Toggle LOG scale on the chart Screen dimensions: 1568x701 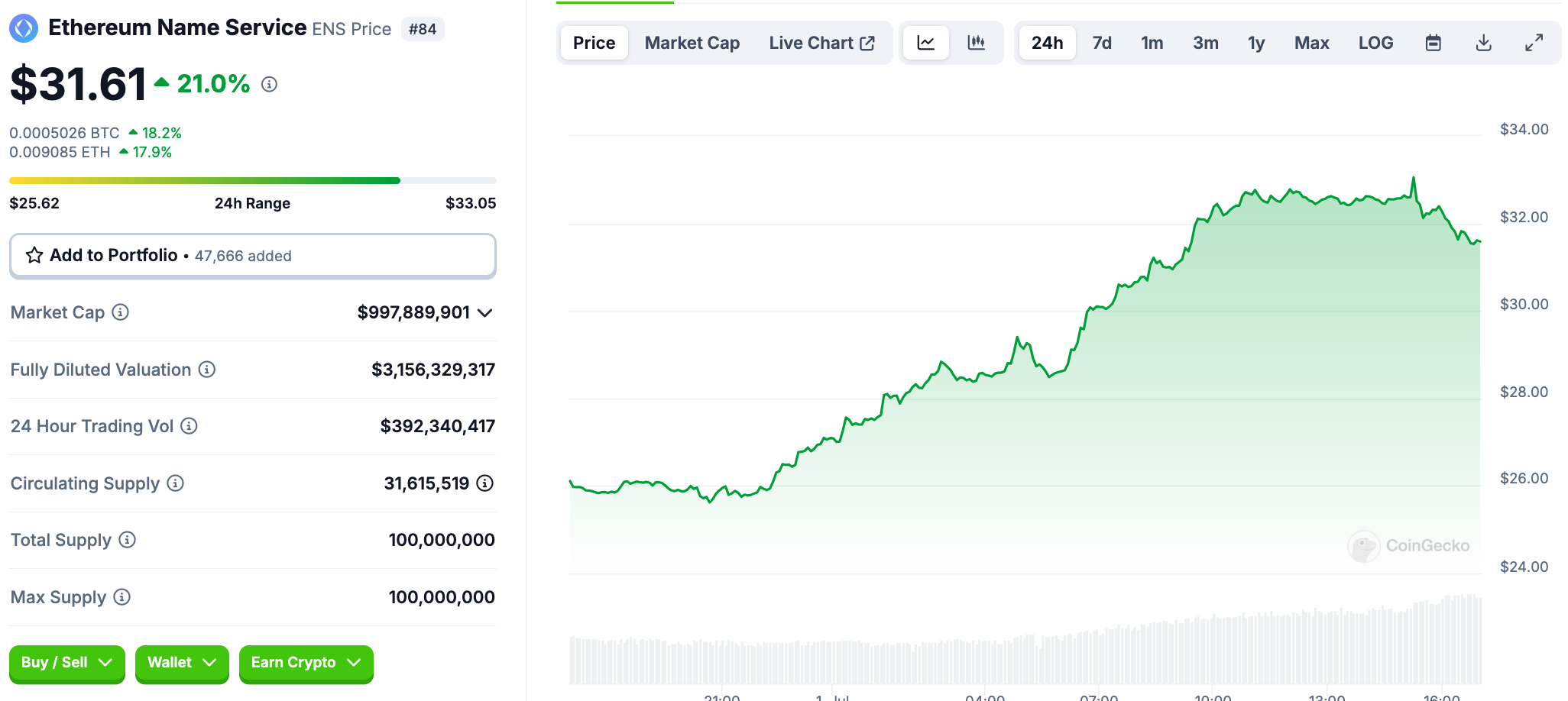click(x=1376, y=43)
